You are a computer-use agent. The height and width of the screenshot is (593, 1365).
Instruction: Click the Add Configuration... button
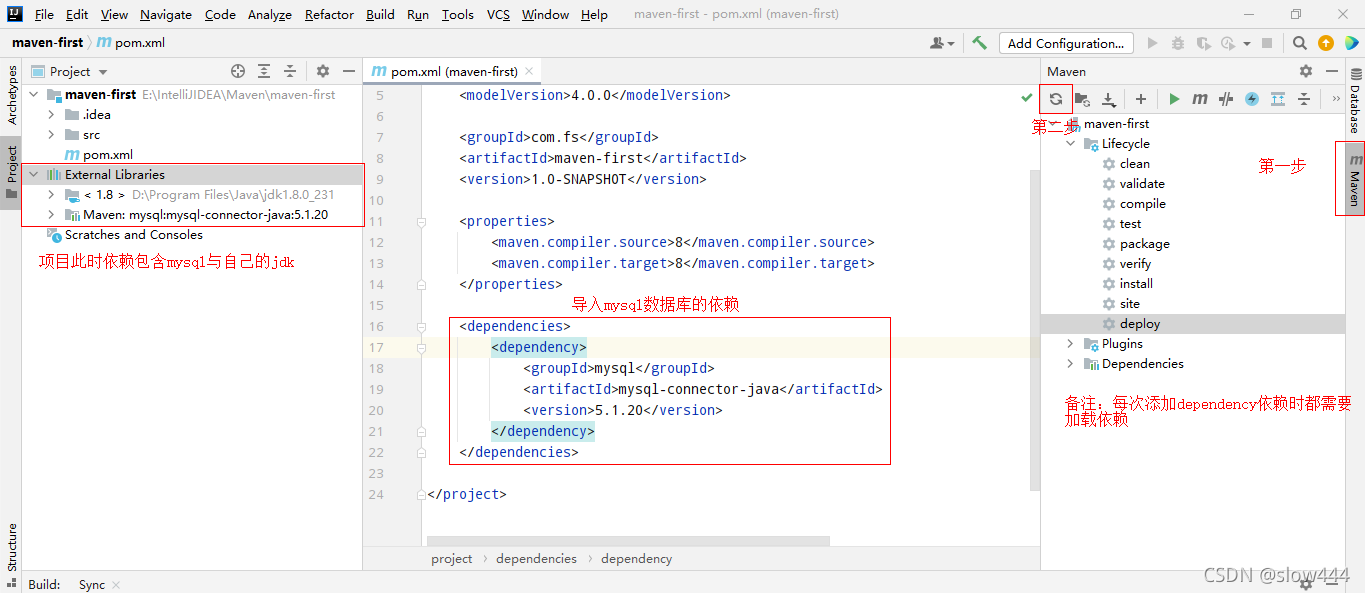[1066, 43]
